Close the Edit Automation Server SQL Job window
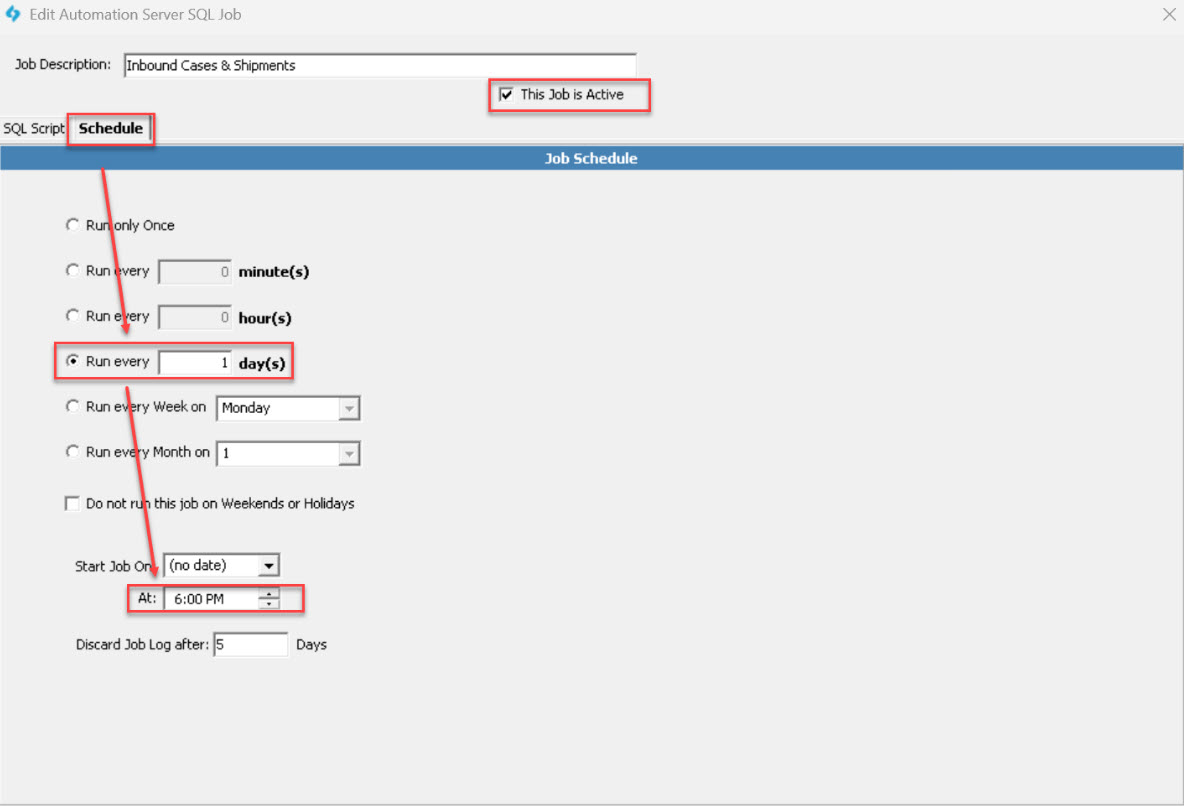The width and height of the screenshot is (1184, 806). click(x=1169, y=15)
